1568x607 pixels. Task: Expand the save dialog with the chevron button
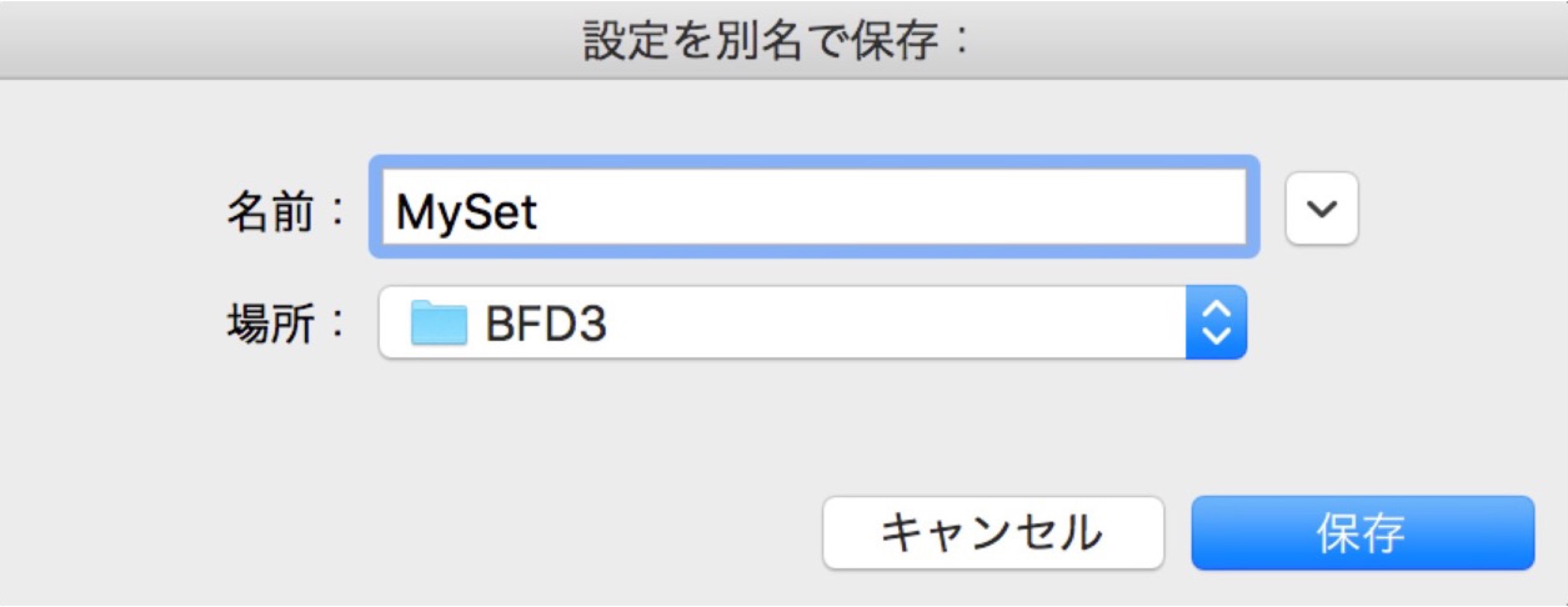[x=1321, y=208]
